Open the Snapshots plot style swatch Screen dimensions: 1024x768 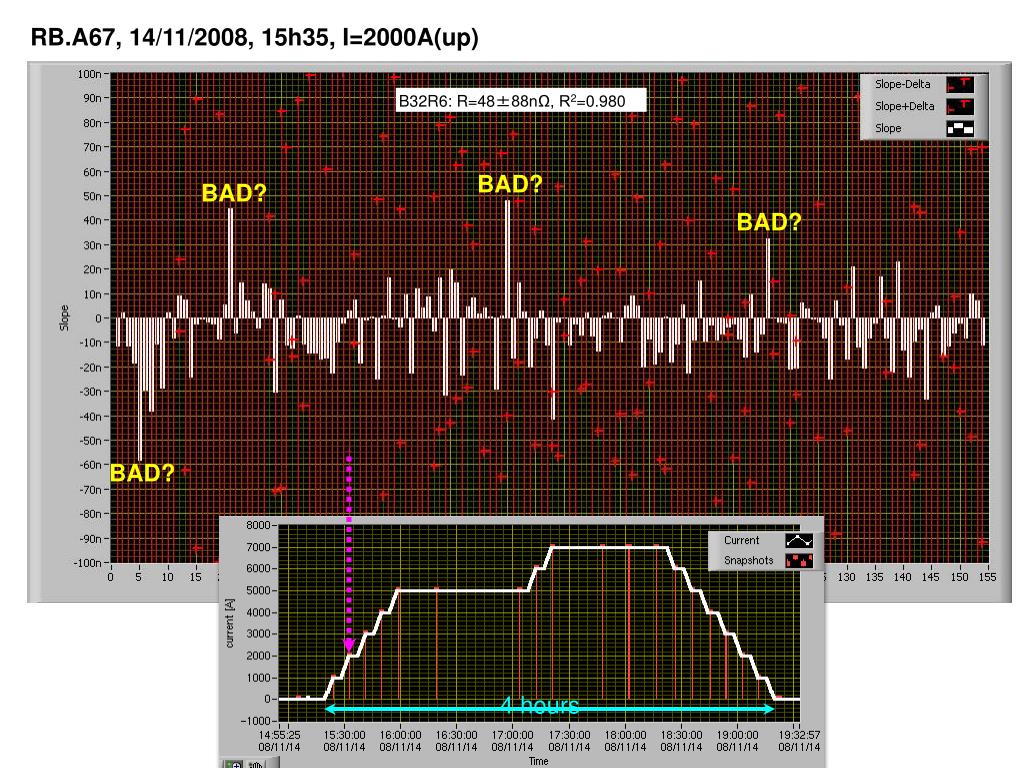pos(799,560)
